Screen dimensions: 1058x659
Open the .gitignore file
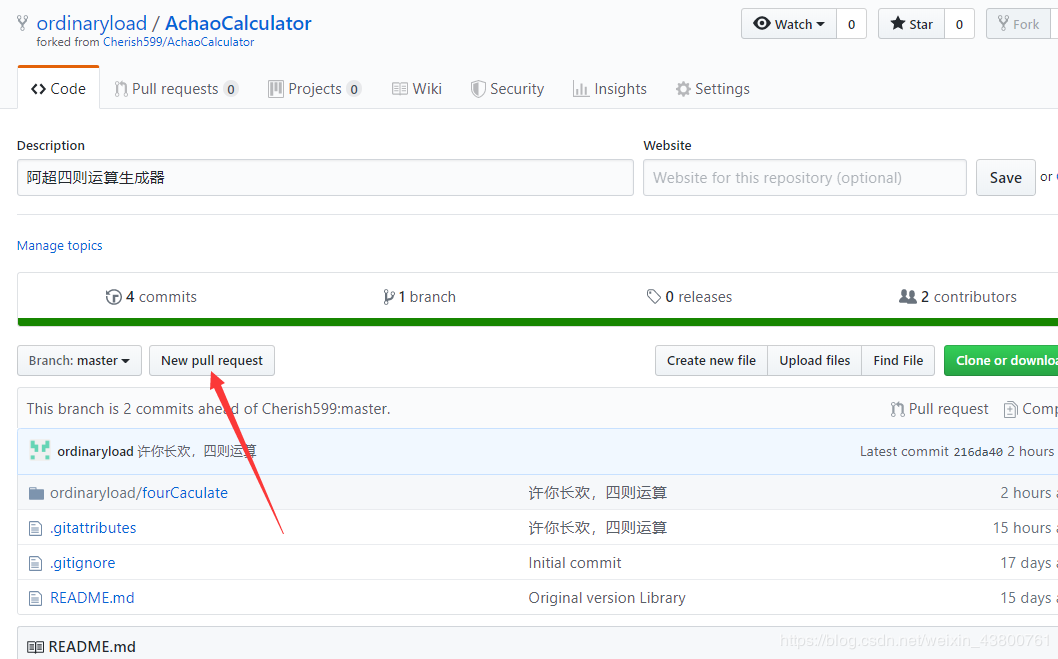pos(82,563)
